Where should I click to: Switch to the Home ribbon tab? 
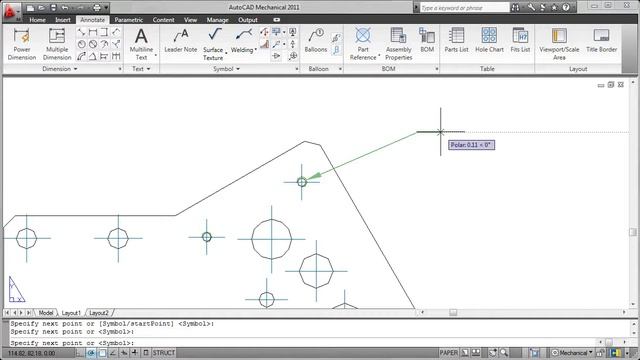pos(38,20)
